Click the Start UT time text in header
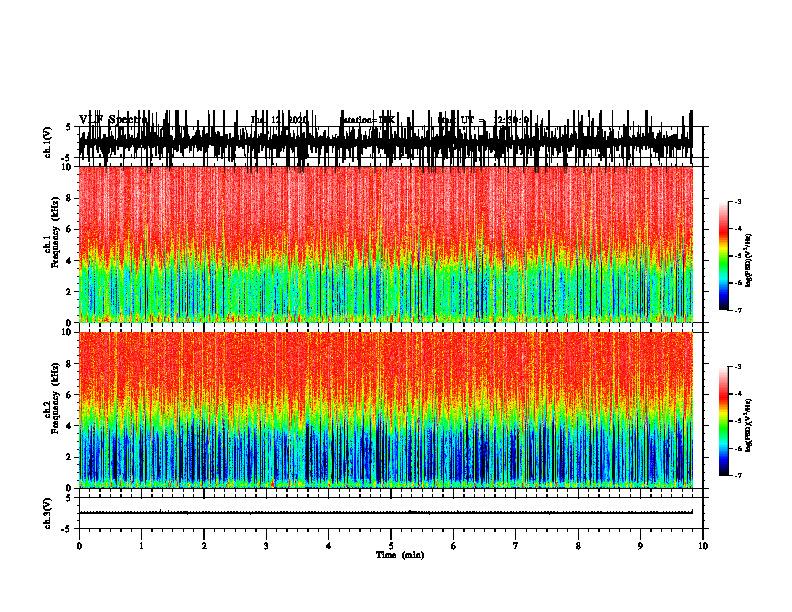Viewport: 792px width, 612px height. point(483,120)
